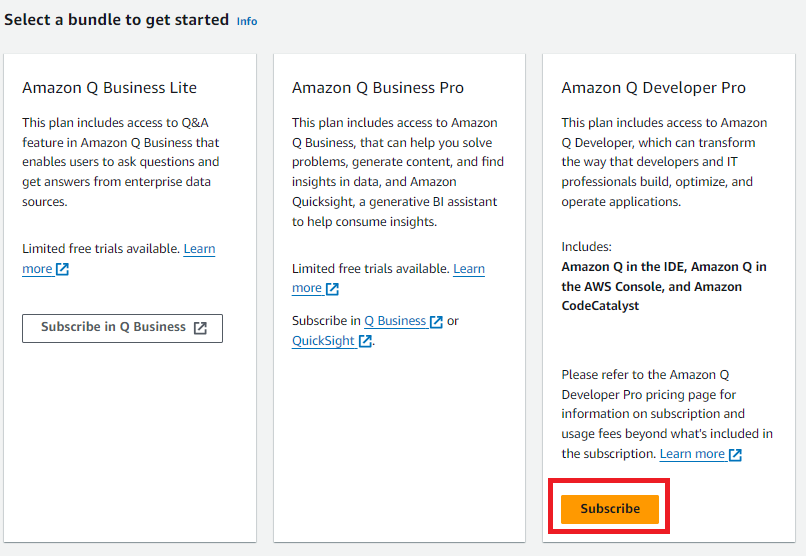
Task: Click external-link icon after Business Lite Learn more
Action: click(x=63, y=269)
